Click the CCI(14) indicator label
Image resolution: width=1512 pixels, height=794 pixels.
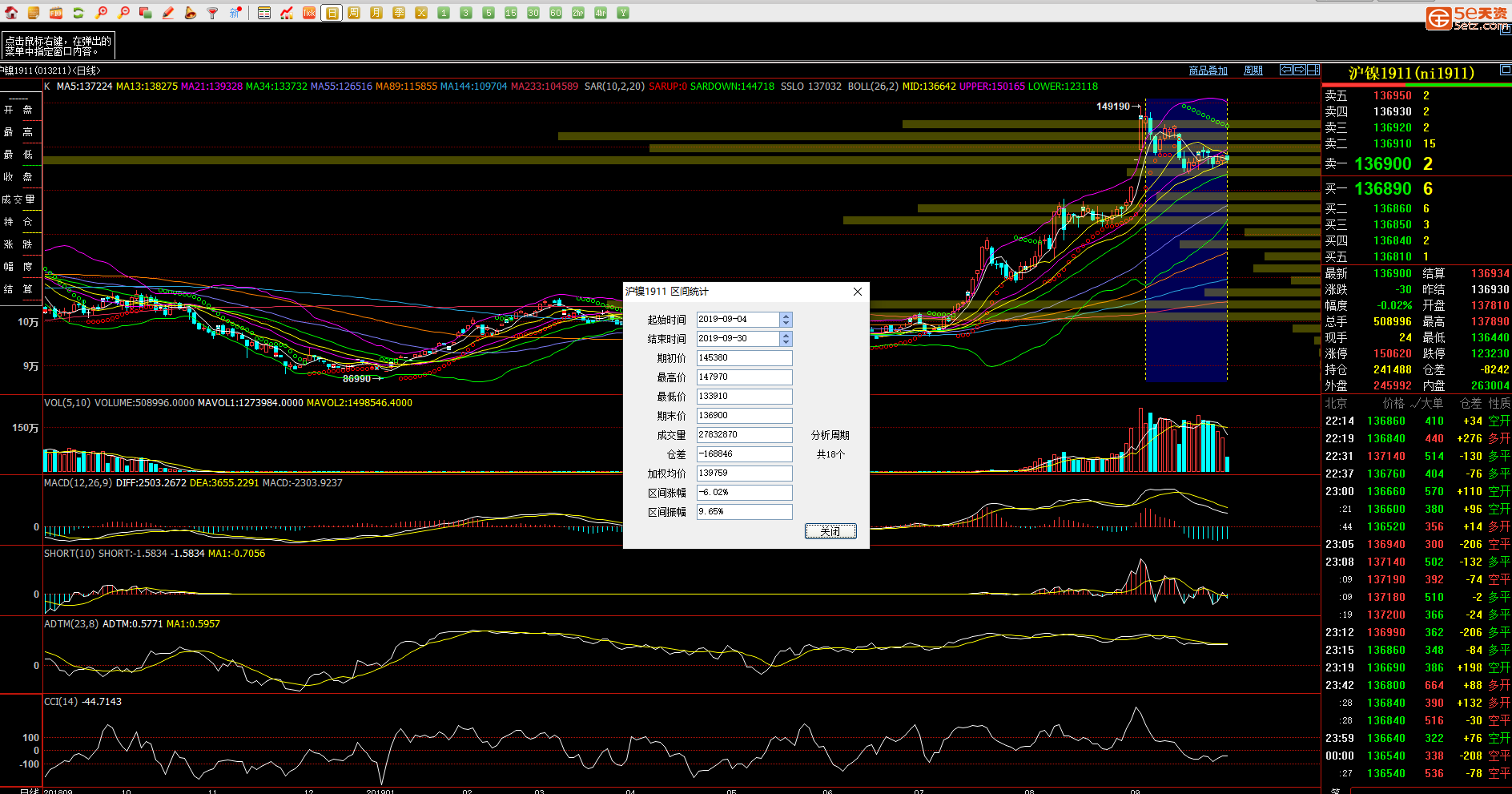61,702
